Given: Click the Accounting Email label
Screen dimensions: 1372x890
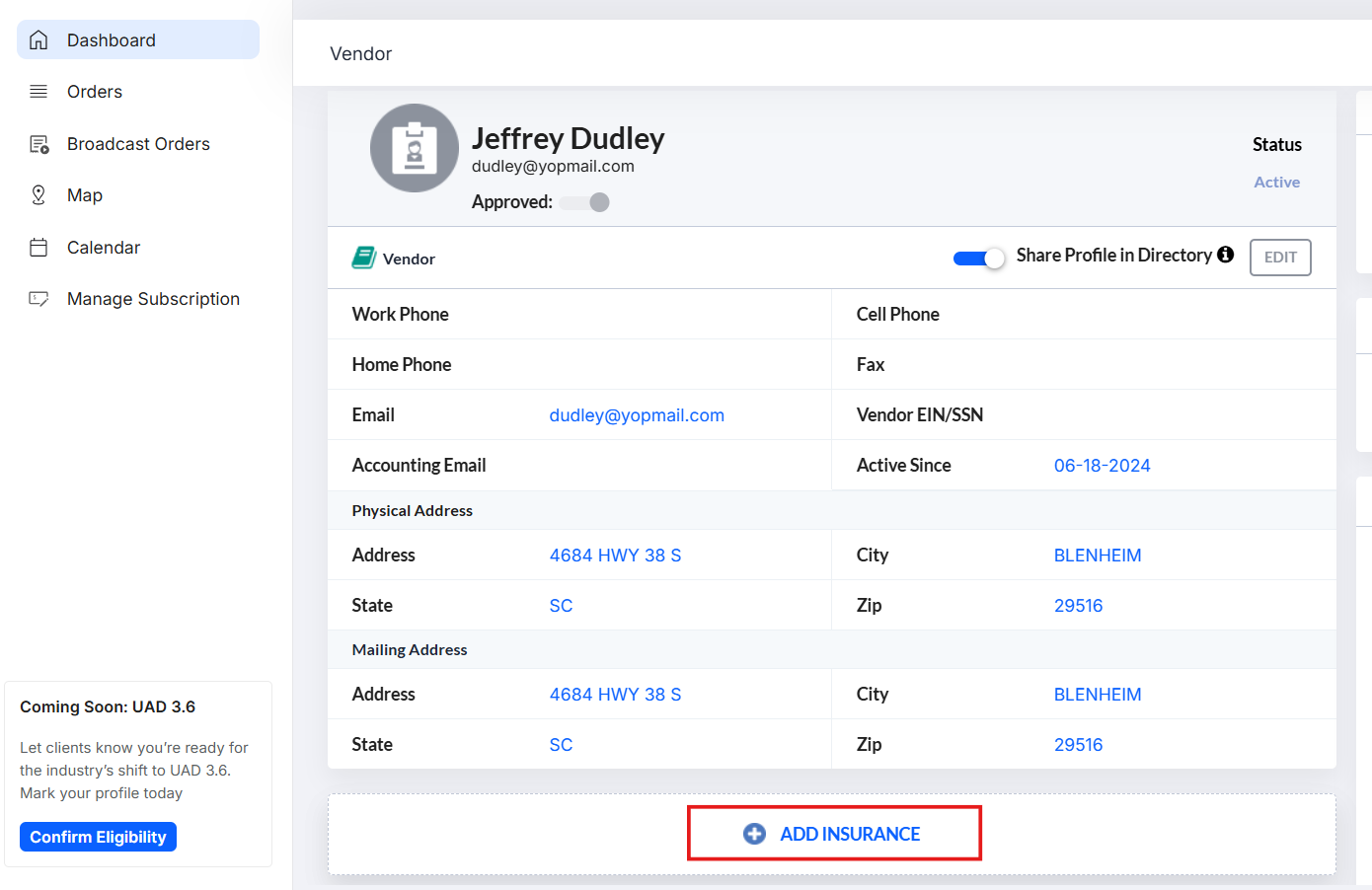Looking at the screenshot, I should click(419, 466).
